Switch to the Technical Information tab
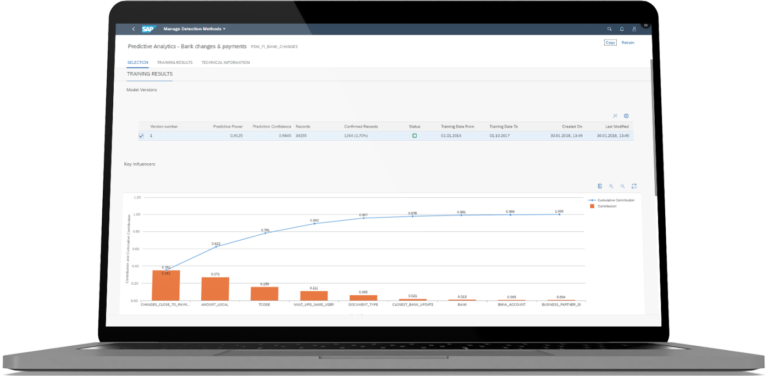Screen dimensions: 768x376 225,63
